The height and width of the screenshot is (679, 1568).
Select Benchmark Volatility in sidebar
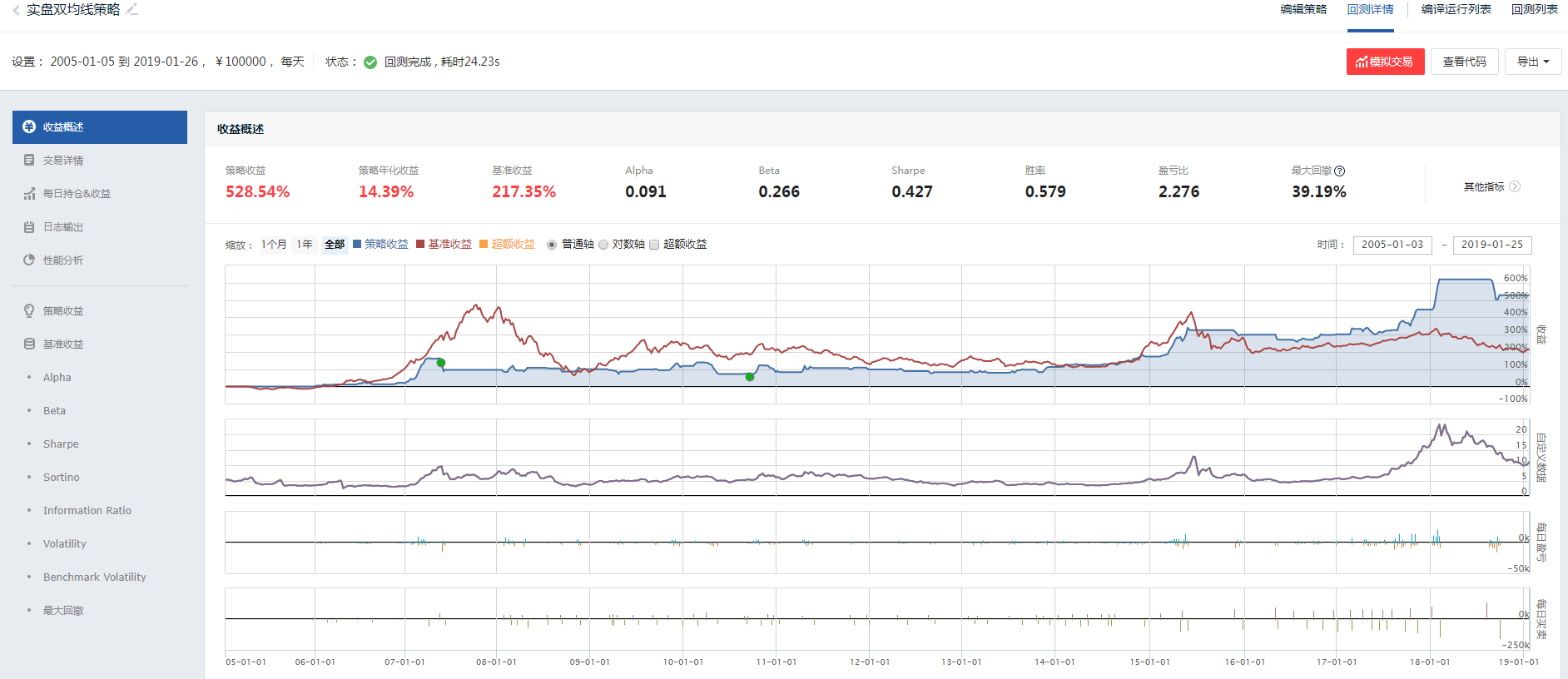click(95, 577)
